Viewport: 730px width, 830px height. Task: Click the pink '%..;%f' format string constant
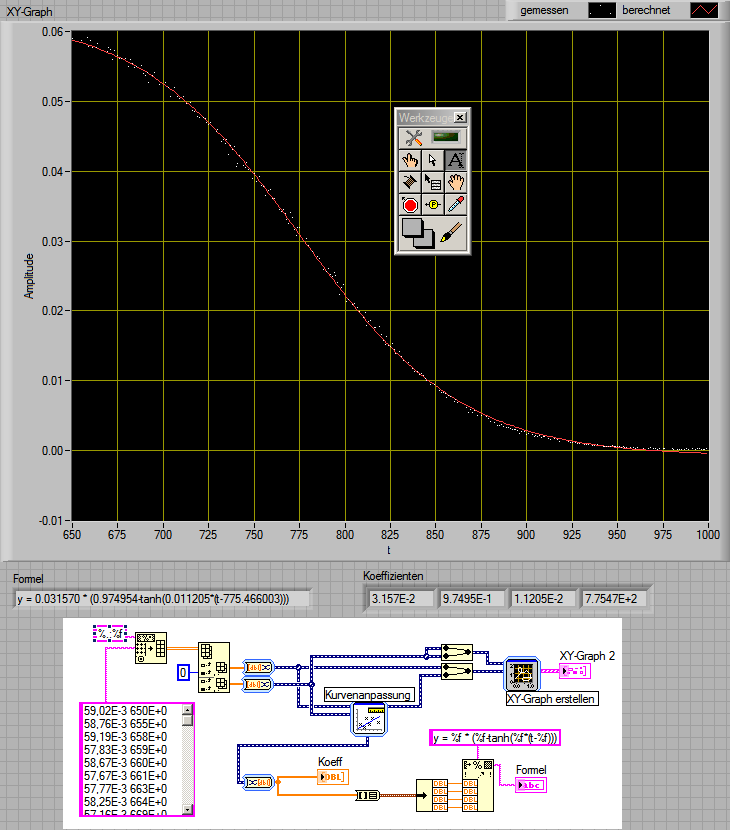110,633
